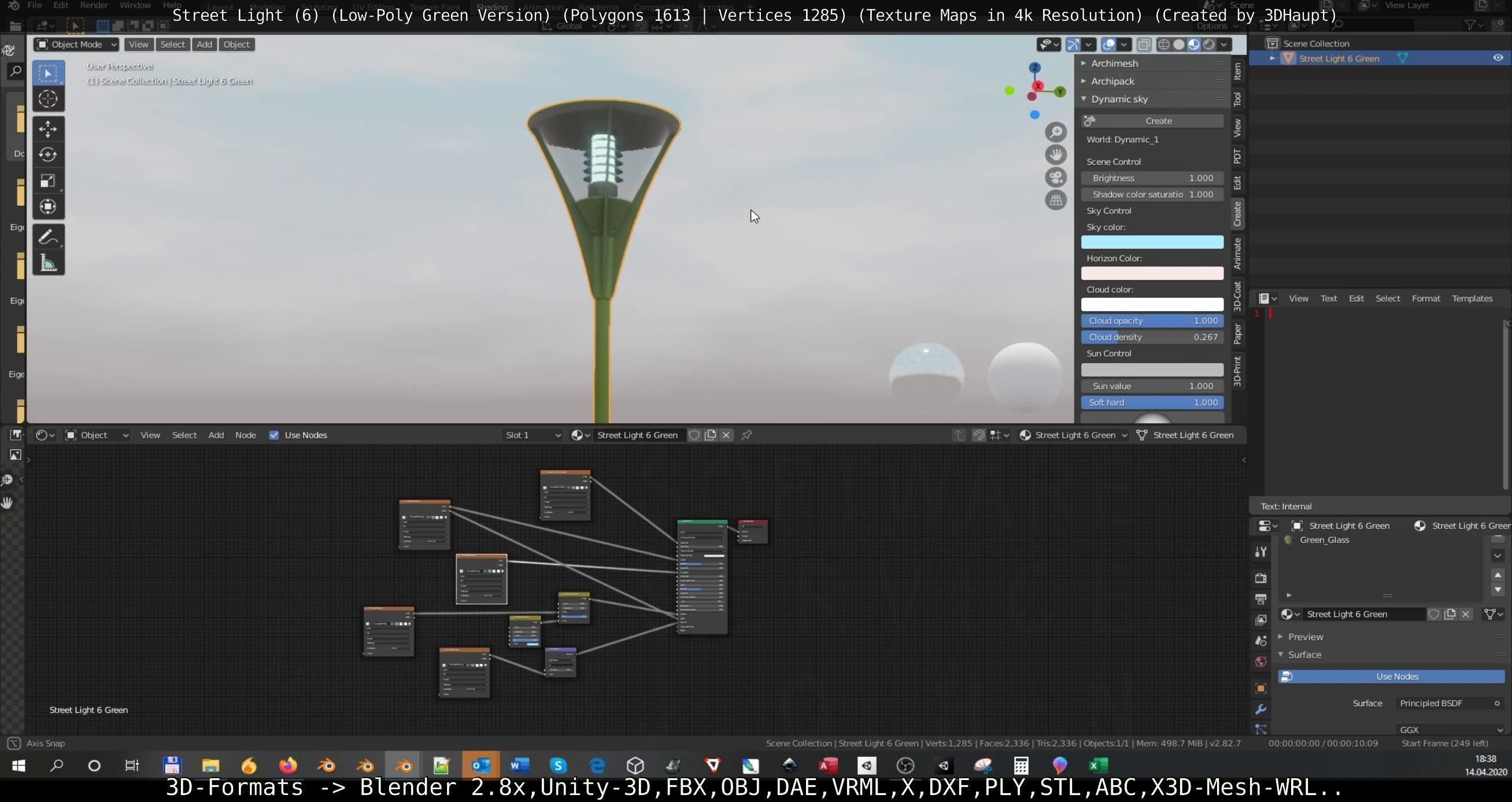The height and width of the screenshot is (802, 1512).
Task: Click the Horizon Color swatch
Action: [x=1152, y=274]
